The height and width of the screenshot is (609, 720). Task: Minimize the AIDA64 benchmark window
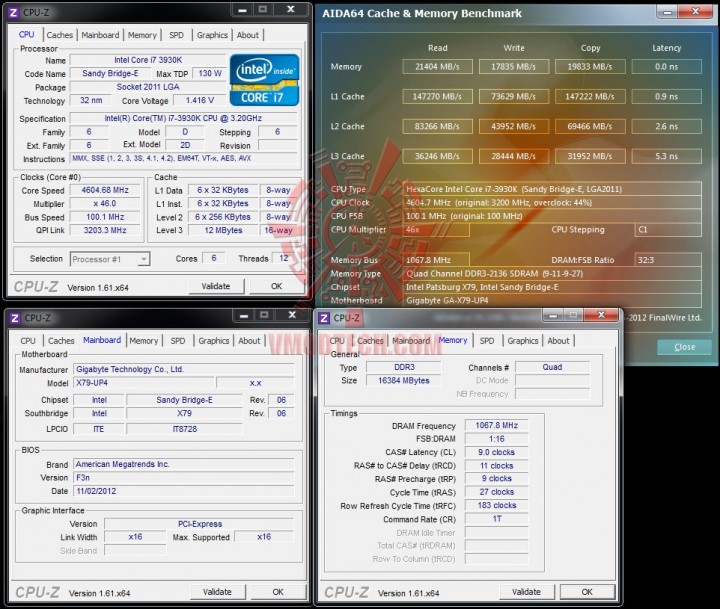(667, 12)
